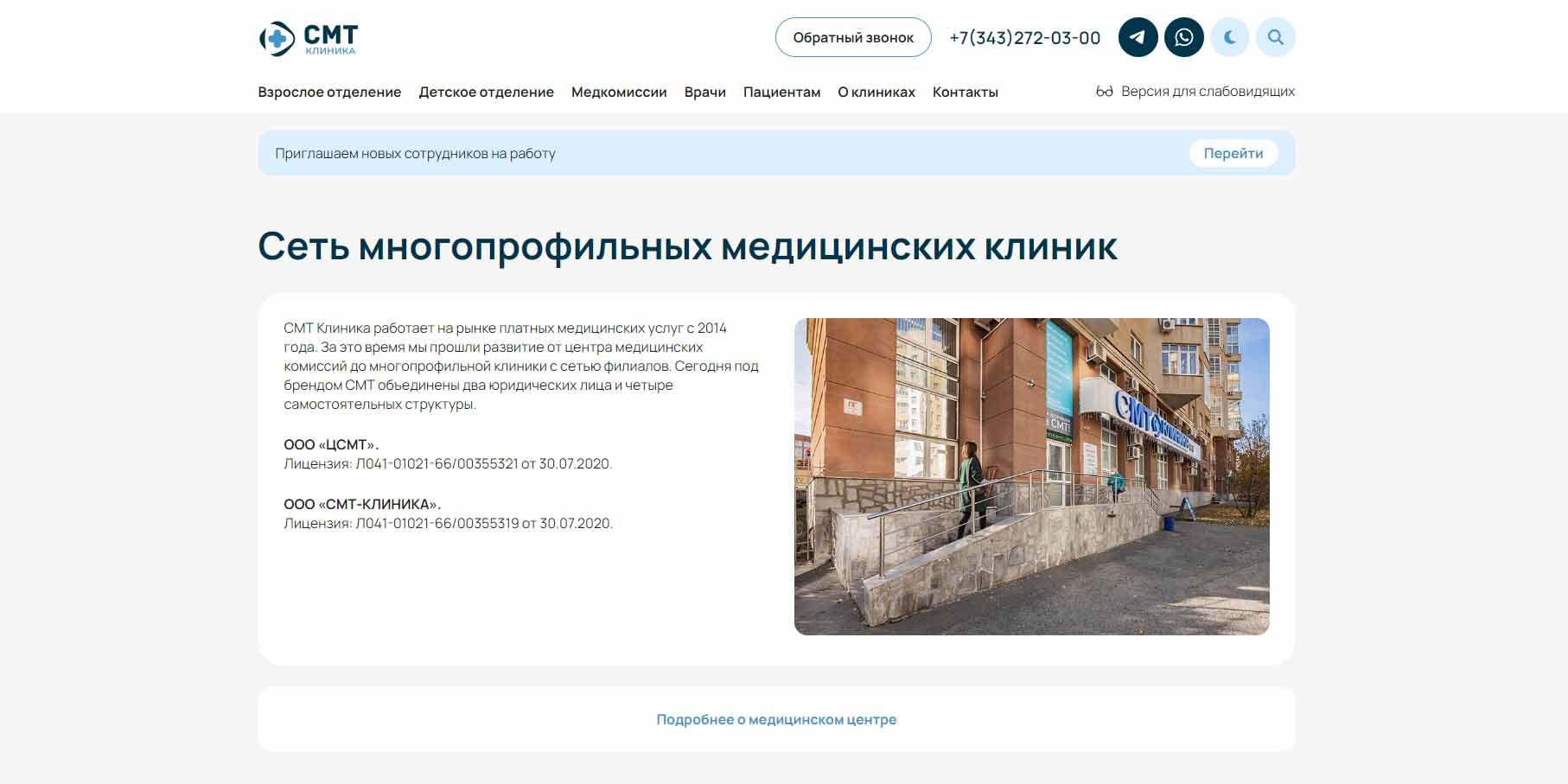Follow Подробнее о медицинском центре link

point(776,719)
